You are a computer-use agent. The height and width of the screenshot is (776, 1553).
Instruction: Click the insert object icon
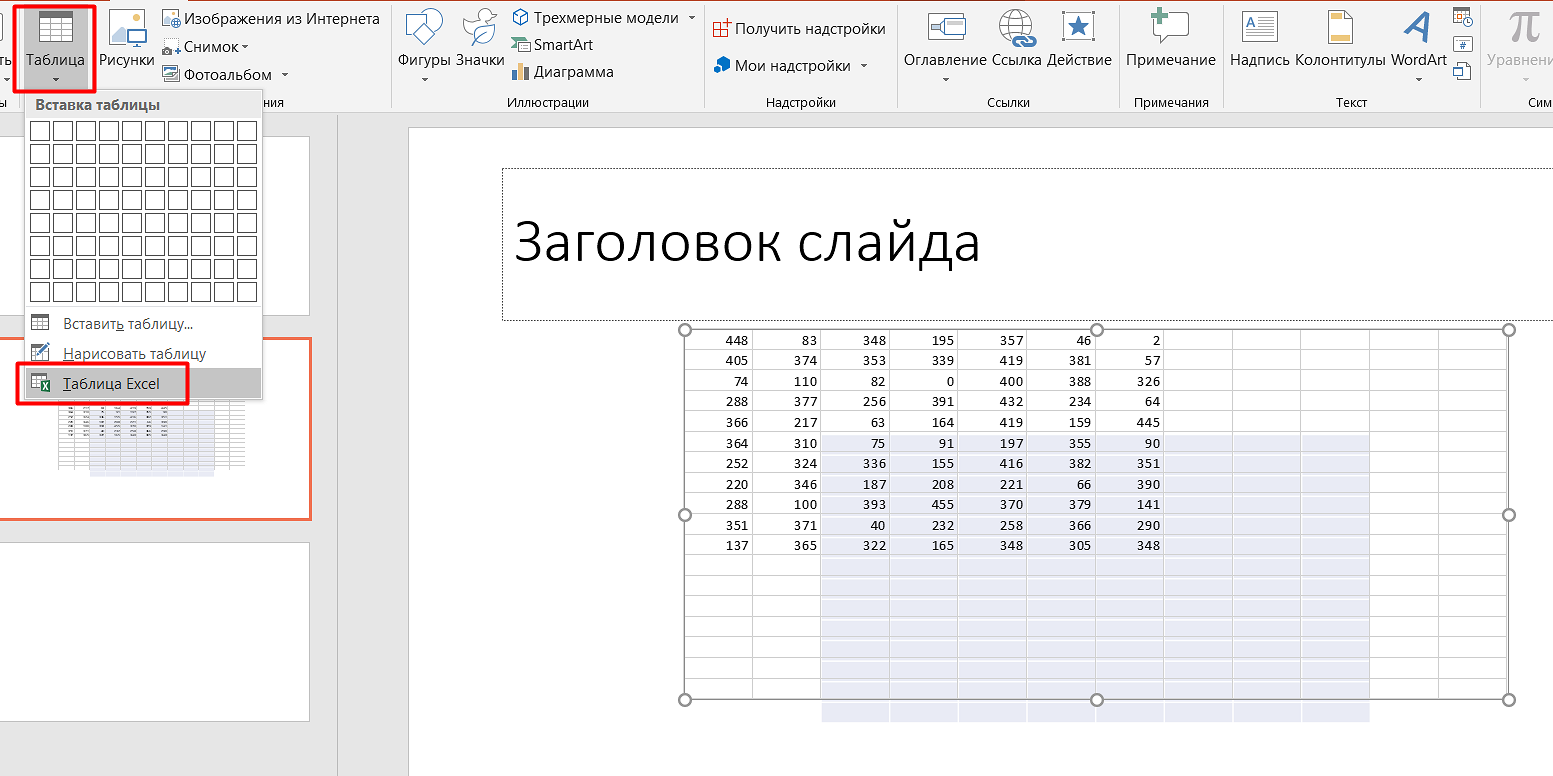coord(1462,71)
